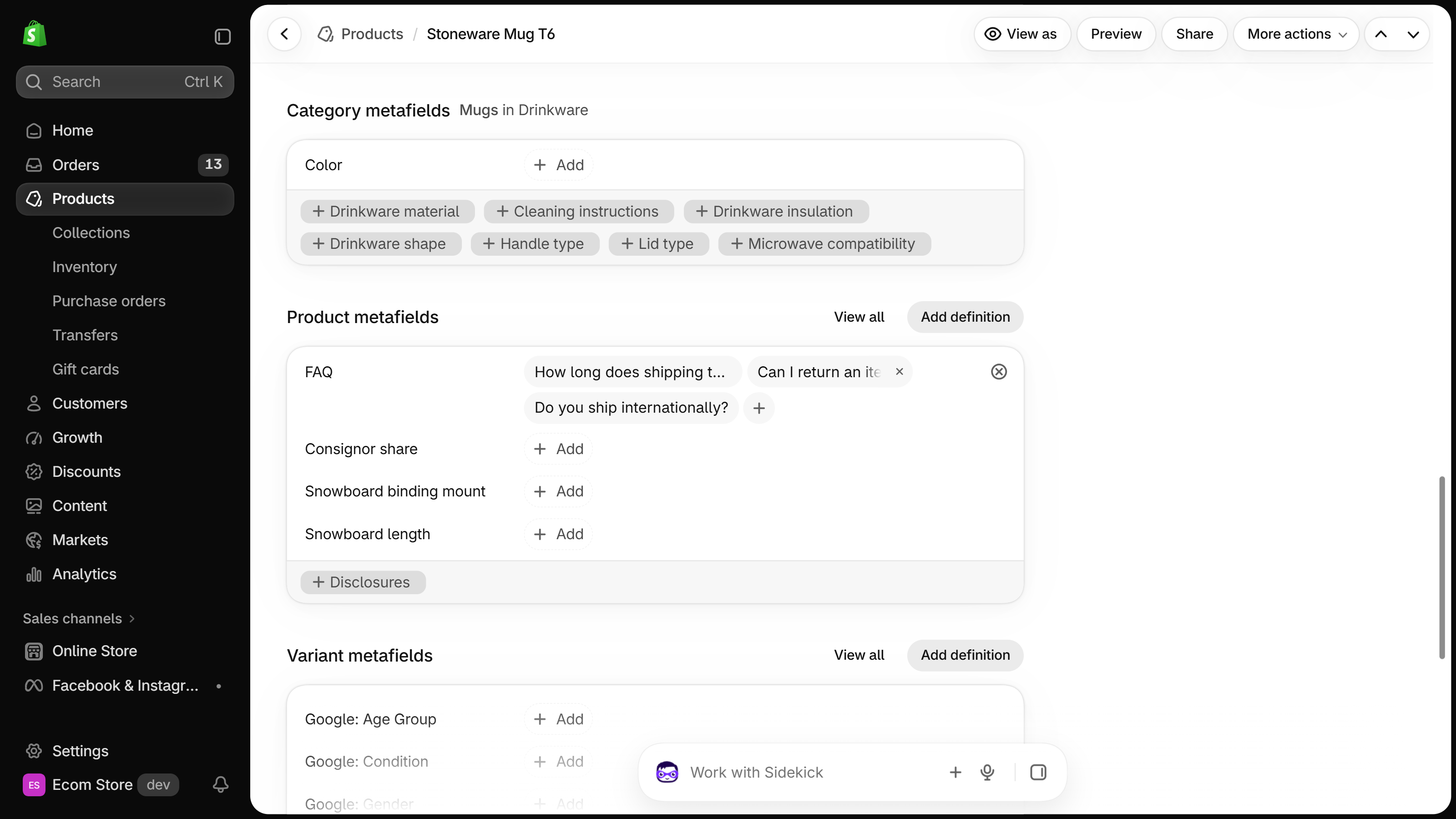Viewport: 1456px width, 819px height.
Task: Add the Handle type metafield
Action: point(535,243)
